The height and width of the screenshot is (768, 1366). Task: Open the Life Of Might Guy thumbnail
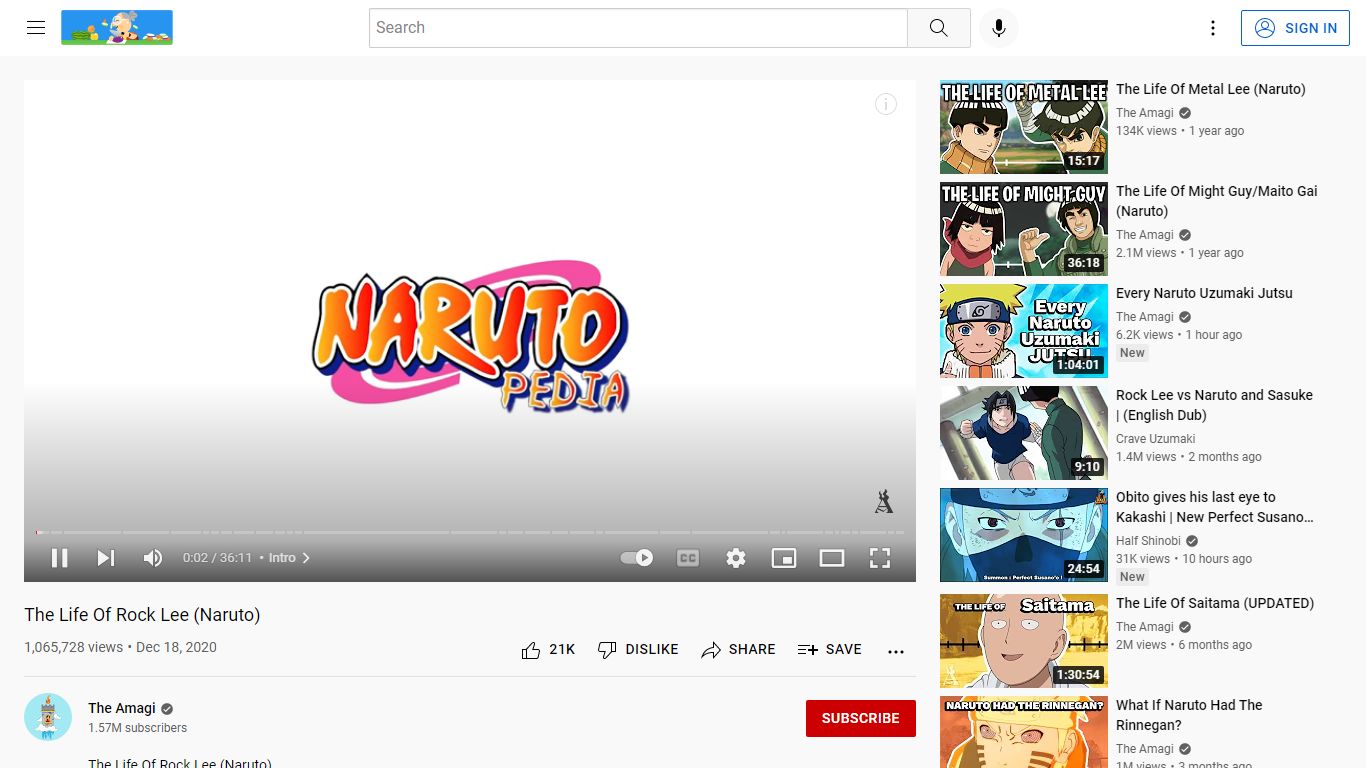(1024, 229)
